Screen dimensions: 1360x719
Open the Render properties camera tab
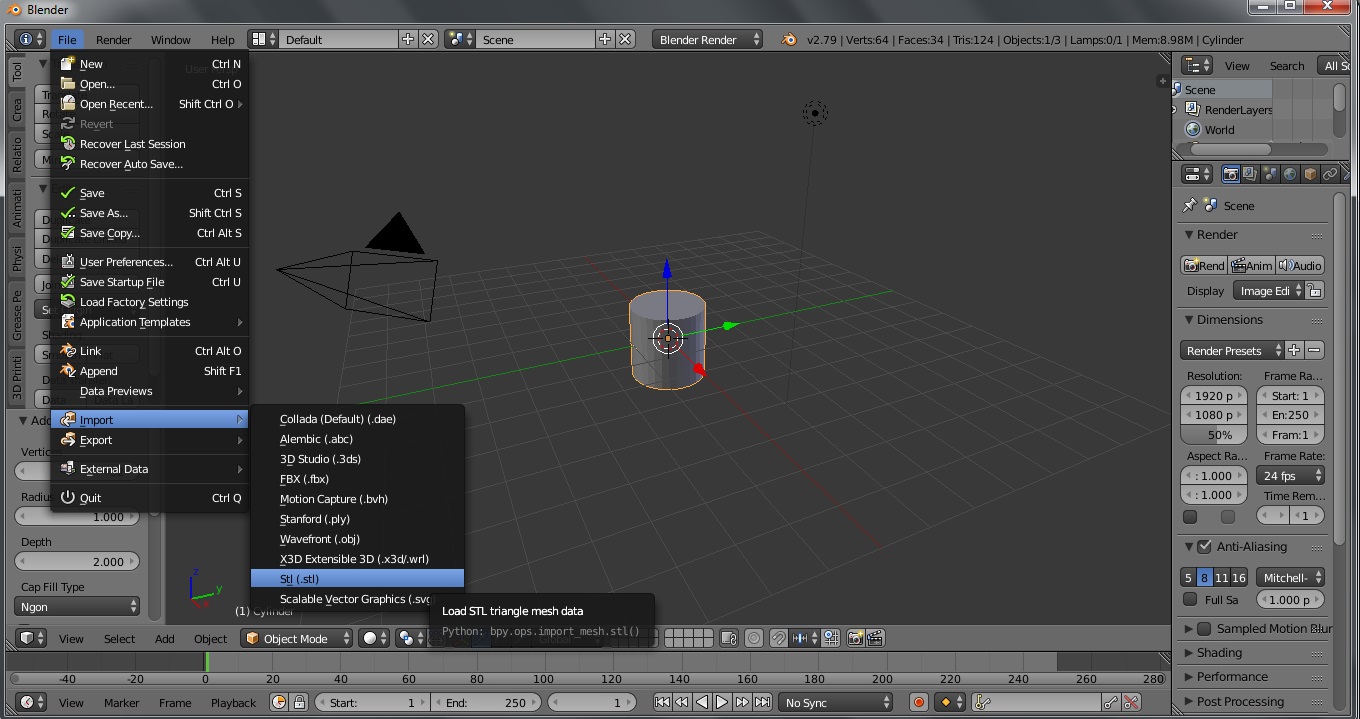coord(1231,174)
